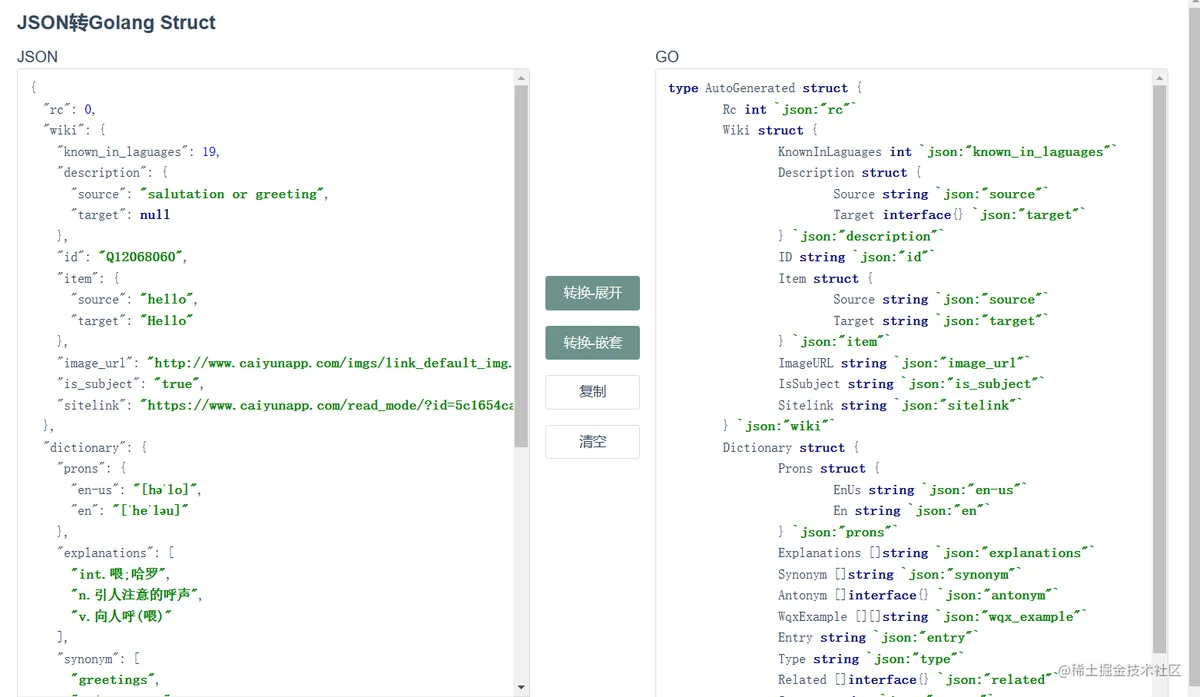Click the JSON string "v.向人呼(喂)"
The height and width of the screenshot is (697, 1200).
pyautogui.click(x=121, y=616)
